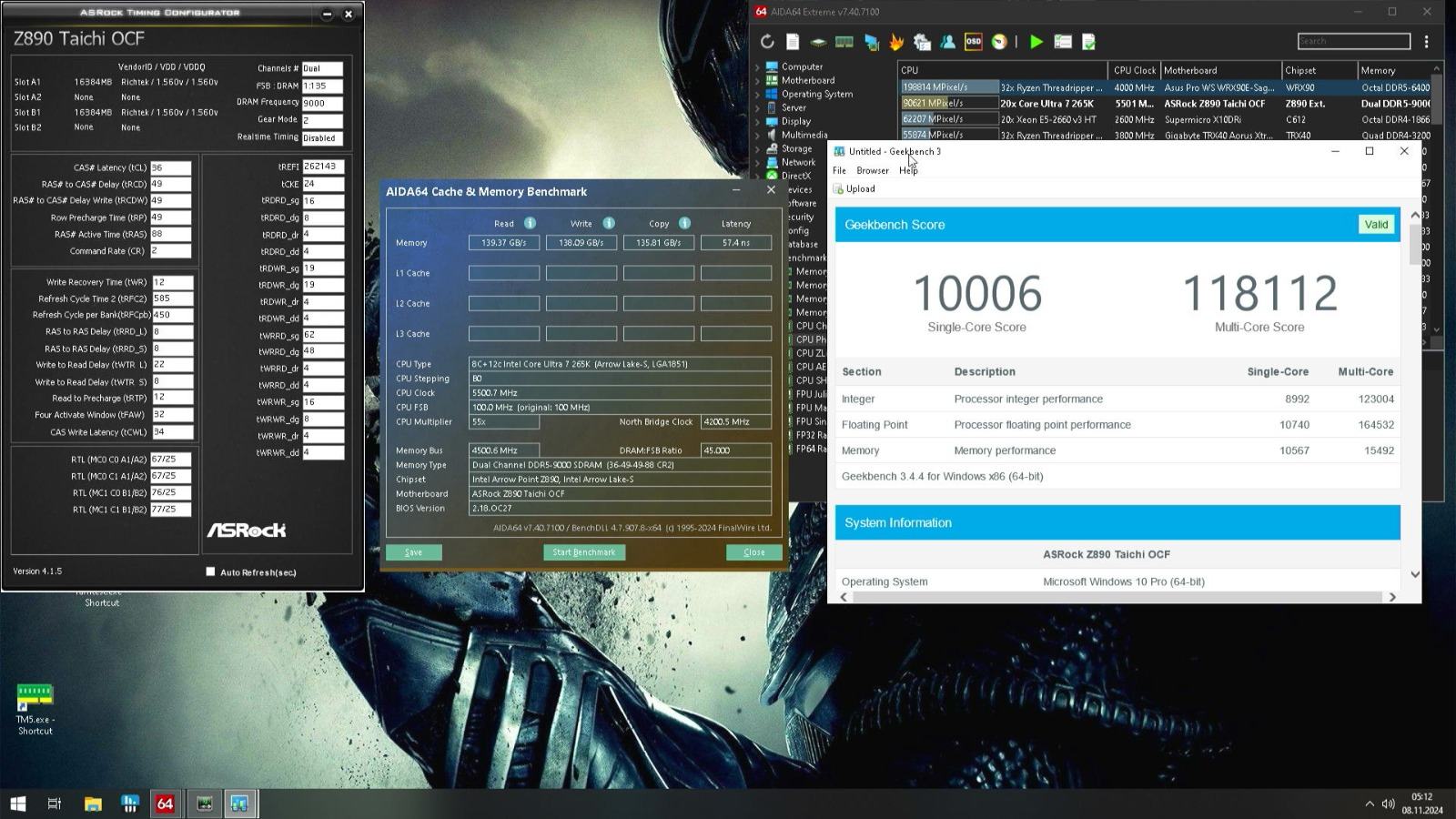Open the TM5.exe desktop shortcut
This screenshot has height=819, width=1456.
coord(35,710)
